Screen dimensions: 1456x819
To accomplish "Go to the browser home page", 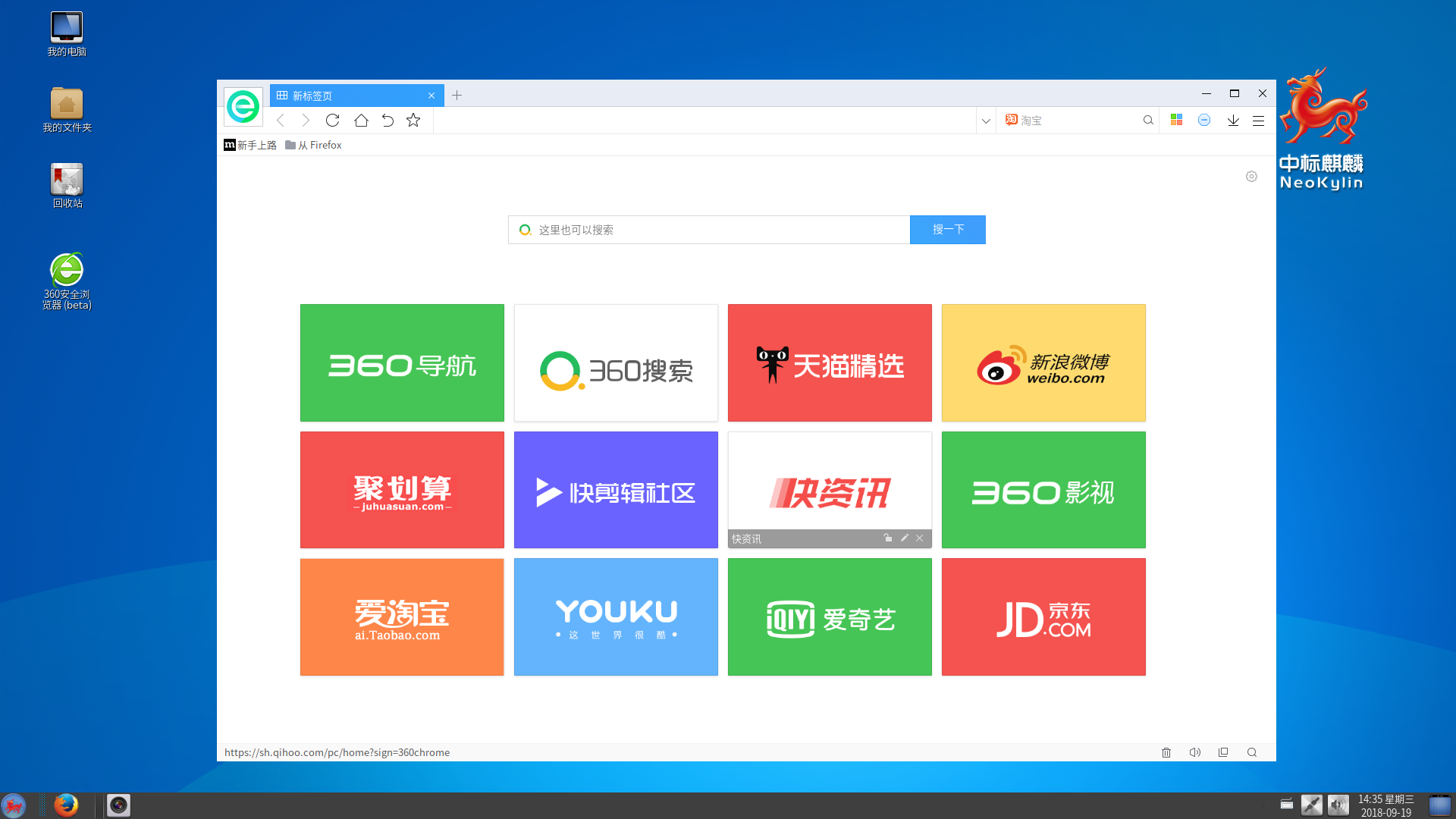I will (361, 120).
